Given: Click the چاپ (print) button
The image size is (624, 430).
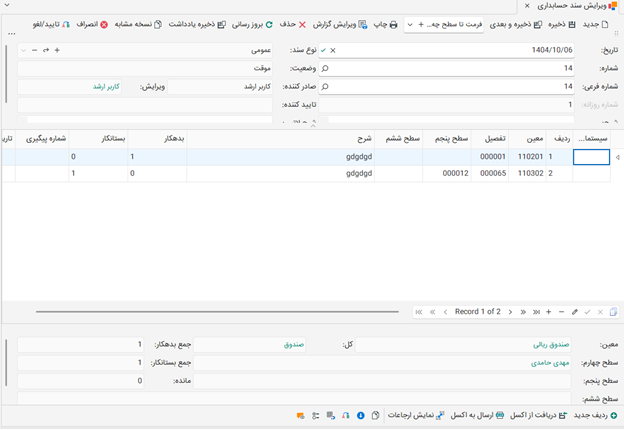Looking at the screenshot, I should coord(385,25).
